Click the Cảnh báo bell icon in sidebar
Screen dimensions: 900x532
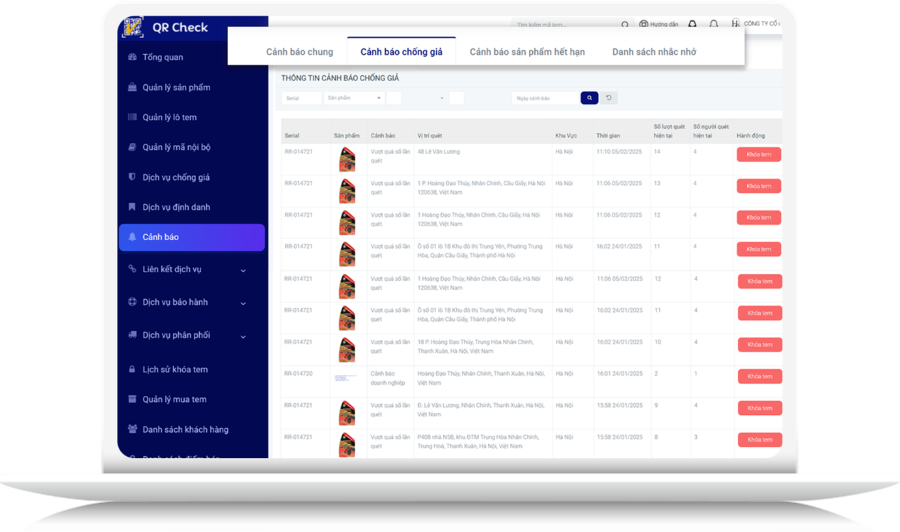pos(132,237)
